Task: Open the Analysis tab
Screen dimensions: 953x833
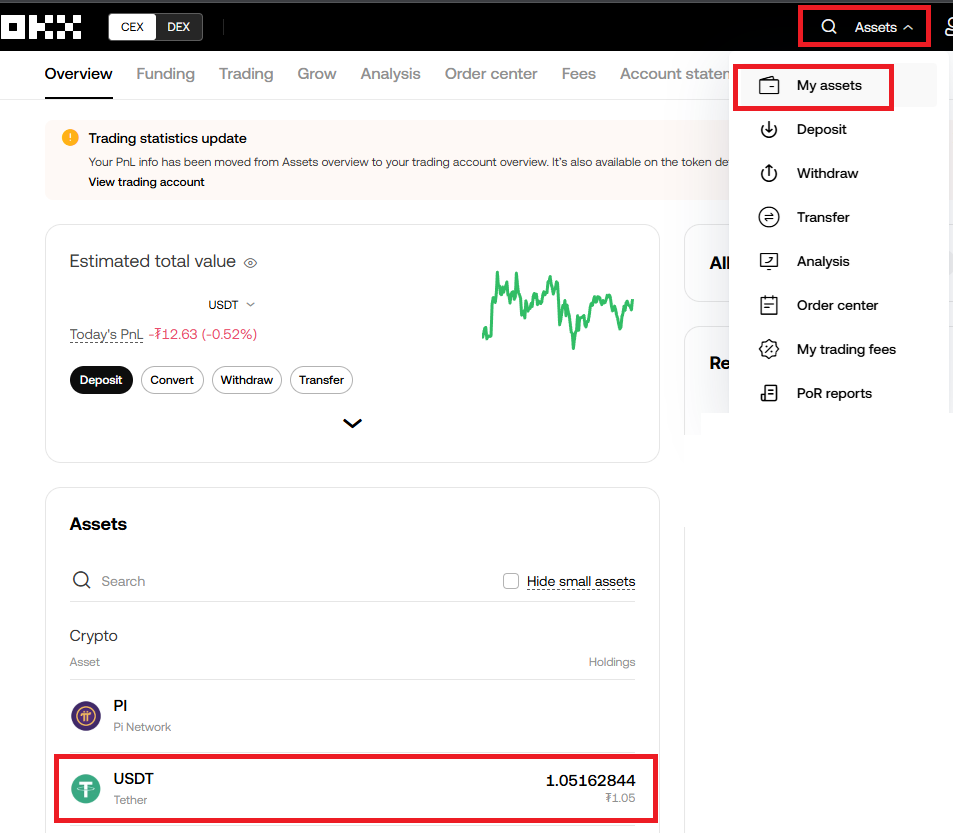Action: point(390,74)
